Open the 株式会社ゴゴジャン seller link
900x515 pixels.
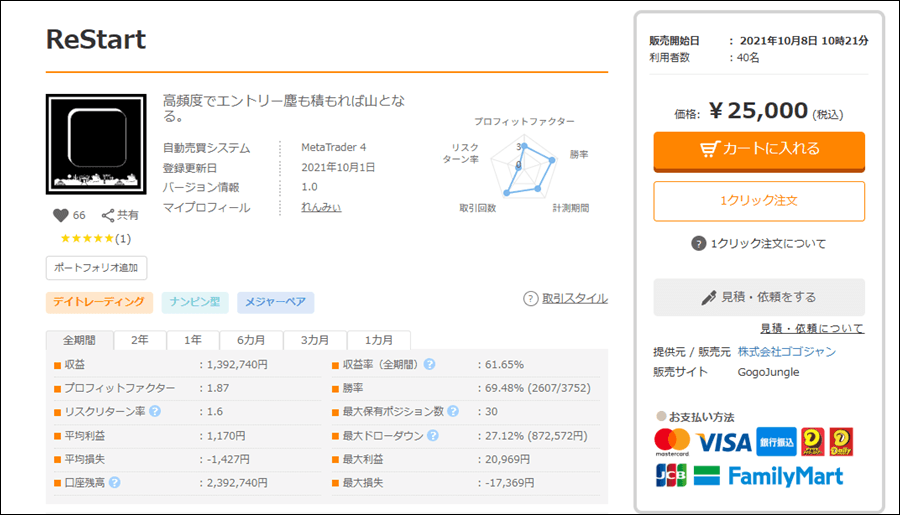pos(786,352)
